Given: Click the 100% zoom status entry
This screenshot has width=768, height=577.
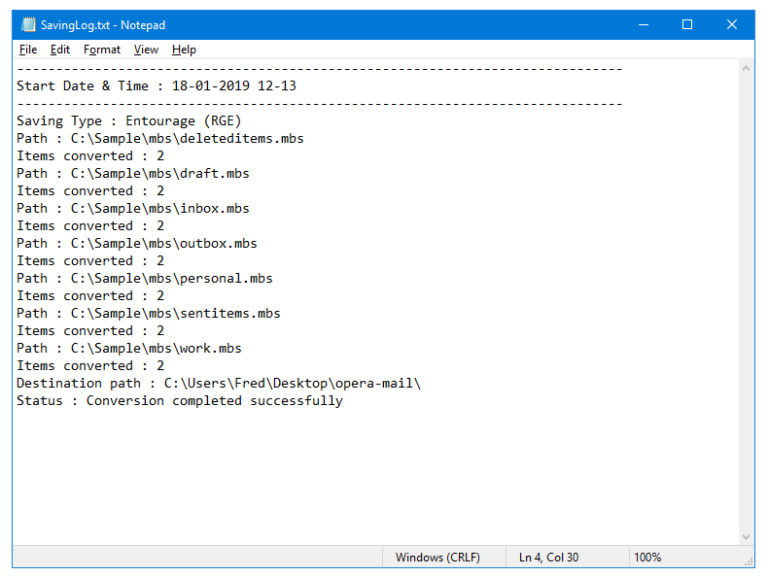Looking at the screenshot, I should [x=647, y=557].
